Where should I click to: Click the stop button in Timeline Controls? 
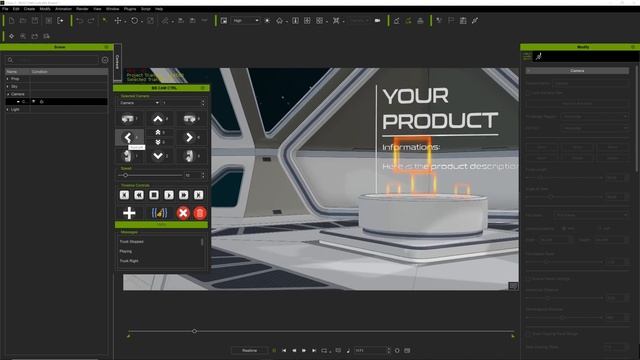coord(154,195)
